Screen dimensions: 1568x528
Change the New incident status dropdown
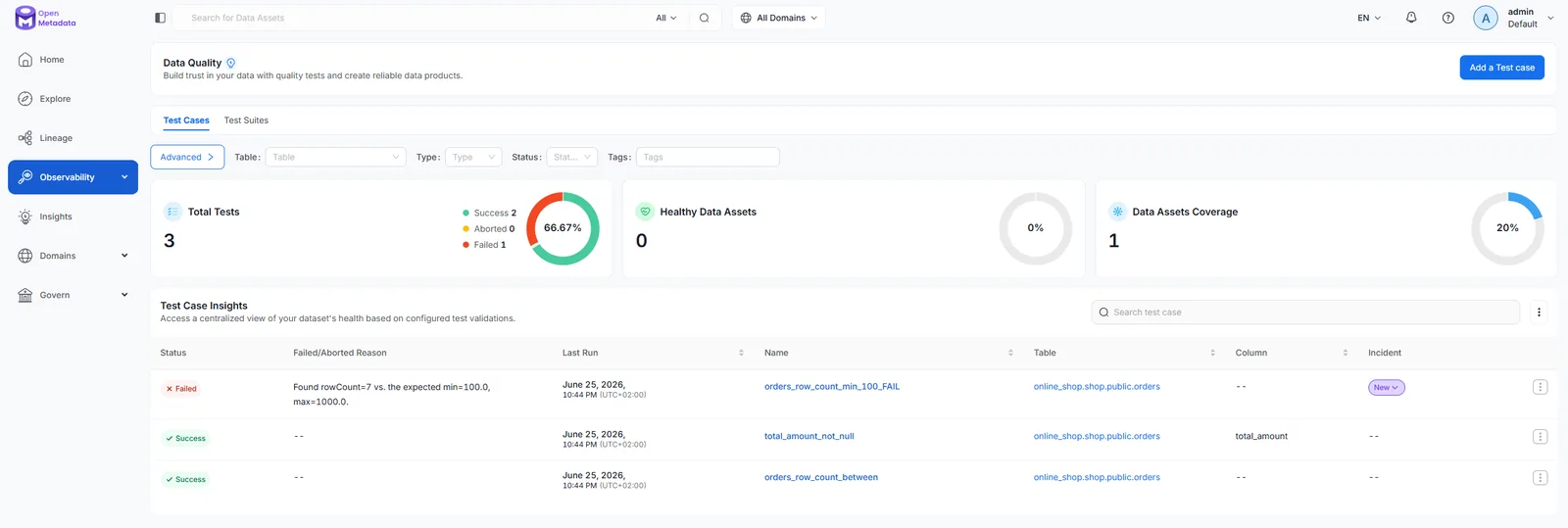(x=1387, y=388)
